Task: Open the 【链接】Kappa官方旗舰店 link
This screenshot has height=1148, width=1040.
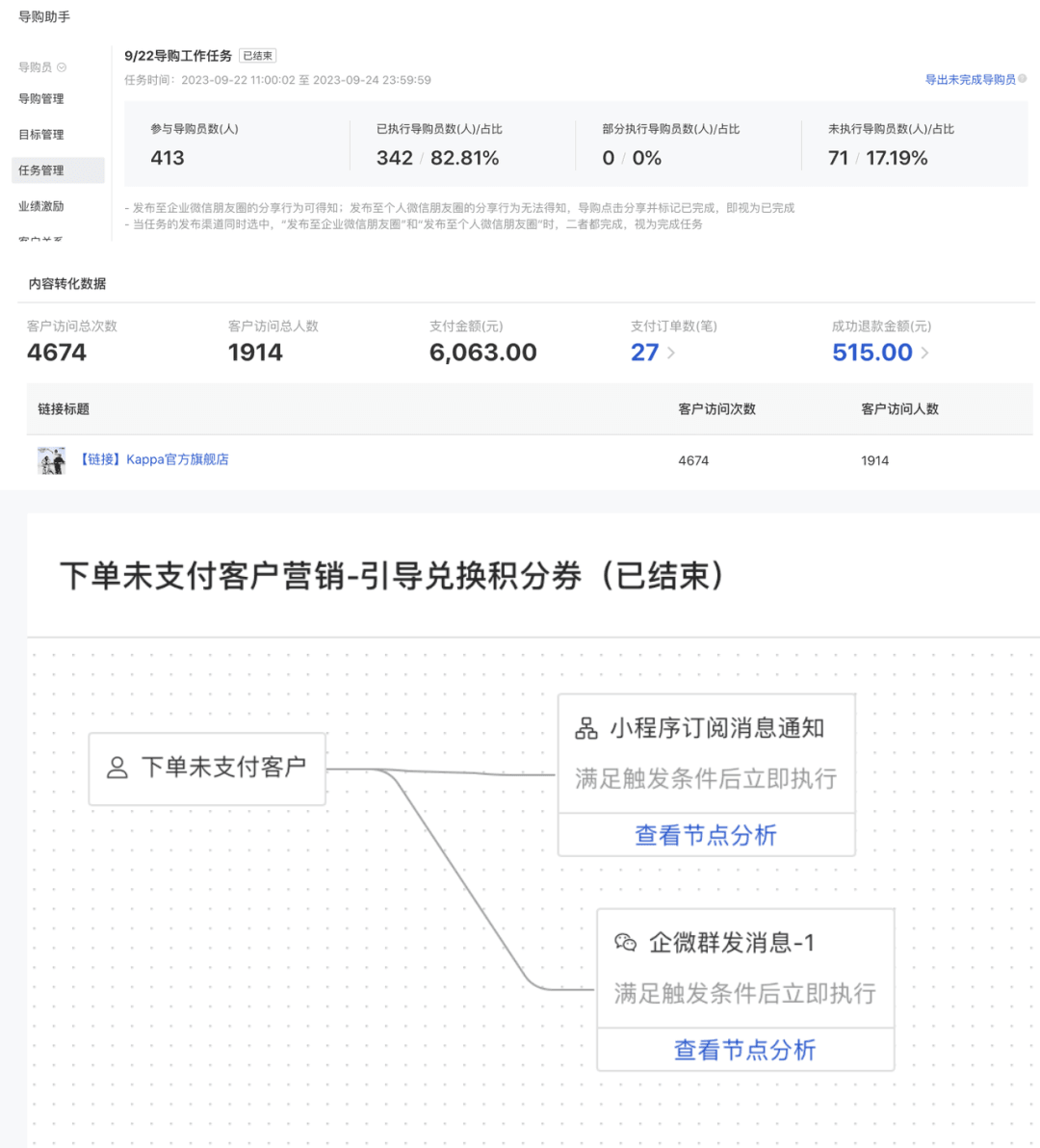Action: pyautogui.click(x=154, y=459)
